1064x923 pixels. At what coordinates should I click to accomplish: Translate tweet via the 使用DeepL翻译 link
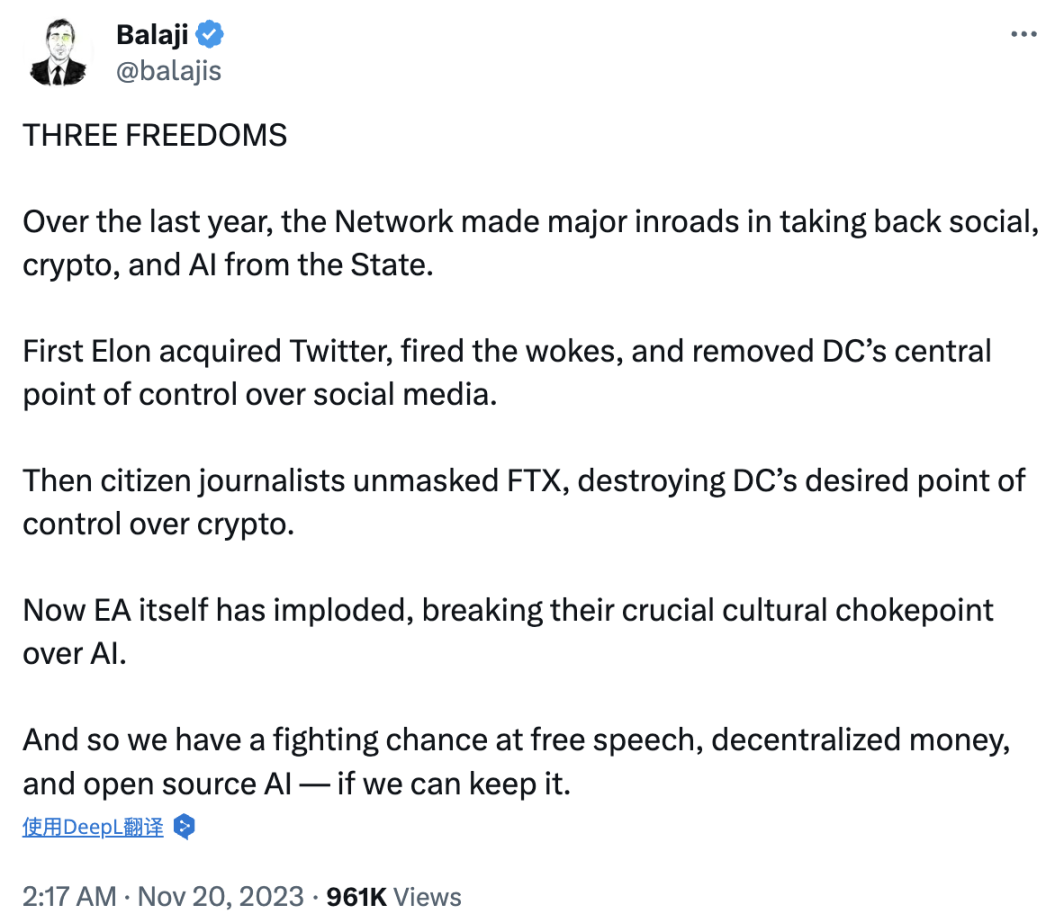(93, 827)
